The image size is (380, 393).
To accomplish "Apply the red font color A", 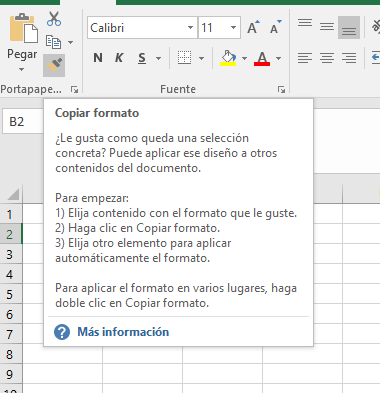I will click(x=262, y=58).
